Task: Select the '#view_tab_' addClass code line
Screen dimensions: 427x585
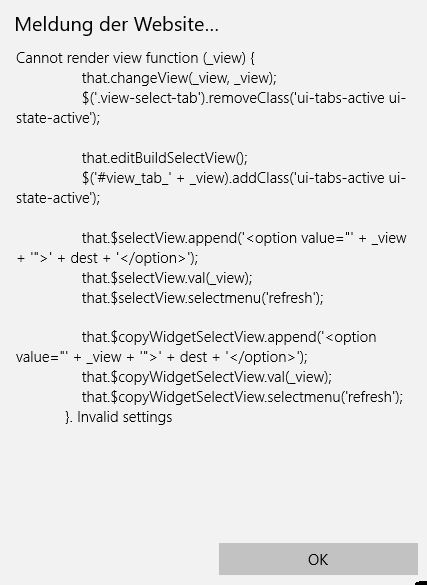Action: coord(244,178)
